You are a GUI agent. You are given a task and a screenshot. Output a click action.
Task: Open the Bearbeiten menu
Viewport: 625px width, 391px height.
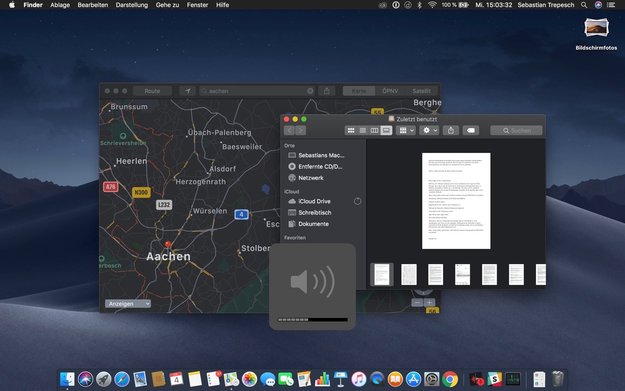92,5
